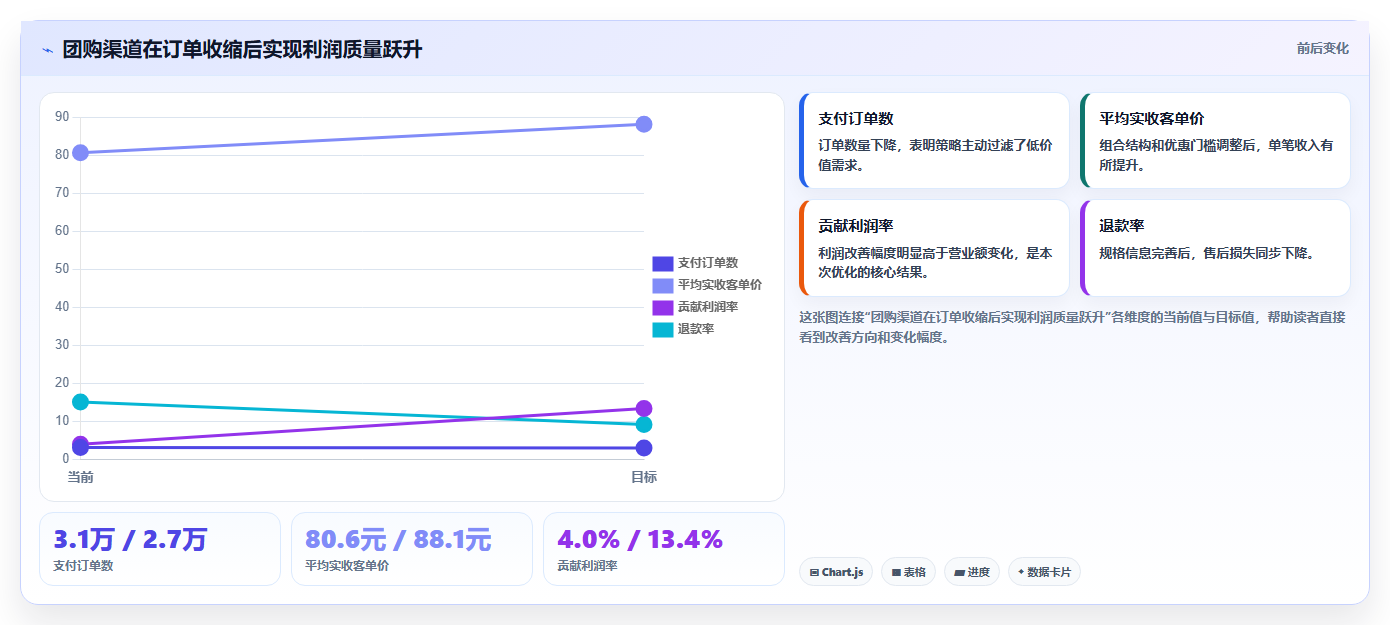Click 平均实收客单价 data point at 目标
Viewport: 1390px width, 625px height.
(644, 124)
